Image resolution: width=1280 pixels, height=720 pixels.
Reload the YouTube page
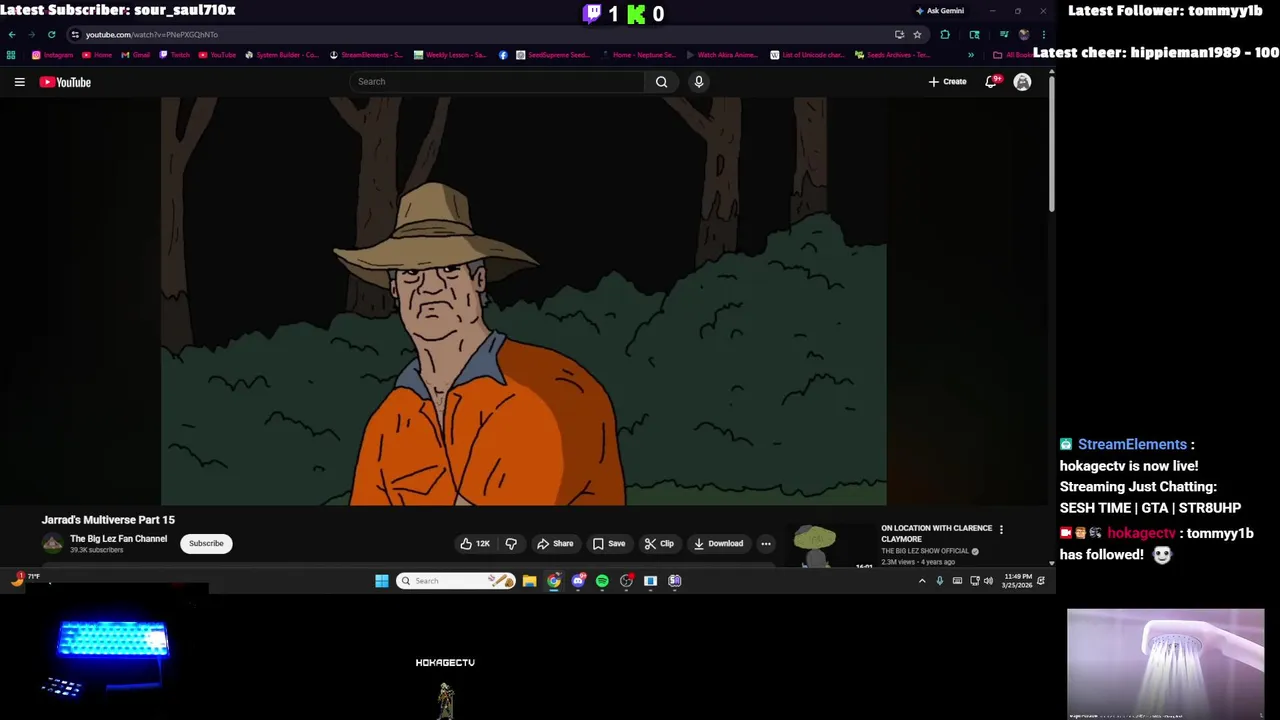pyautogui.click(x=52, y=34)
